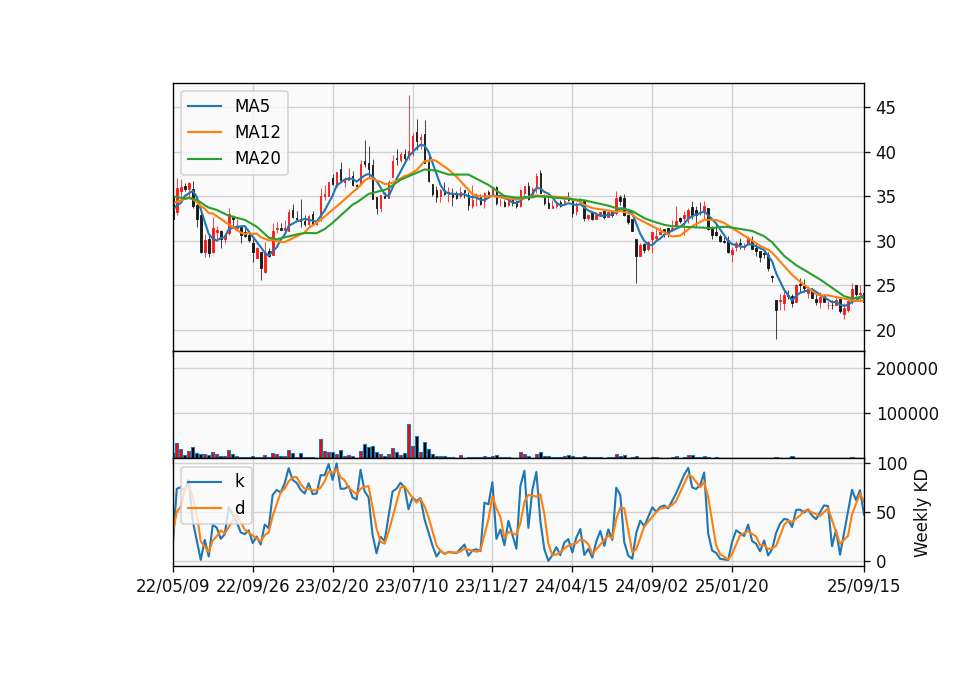Click the price axis value 35
This screenshot has width=960, height=690.
pos(886,197)
